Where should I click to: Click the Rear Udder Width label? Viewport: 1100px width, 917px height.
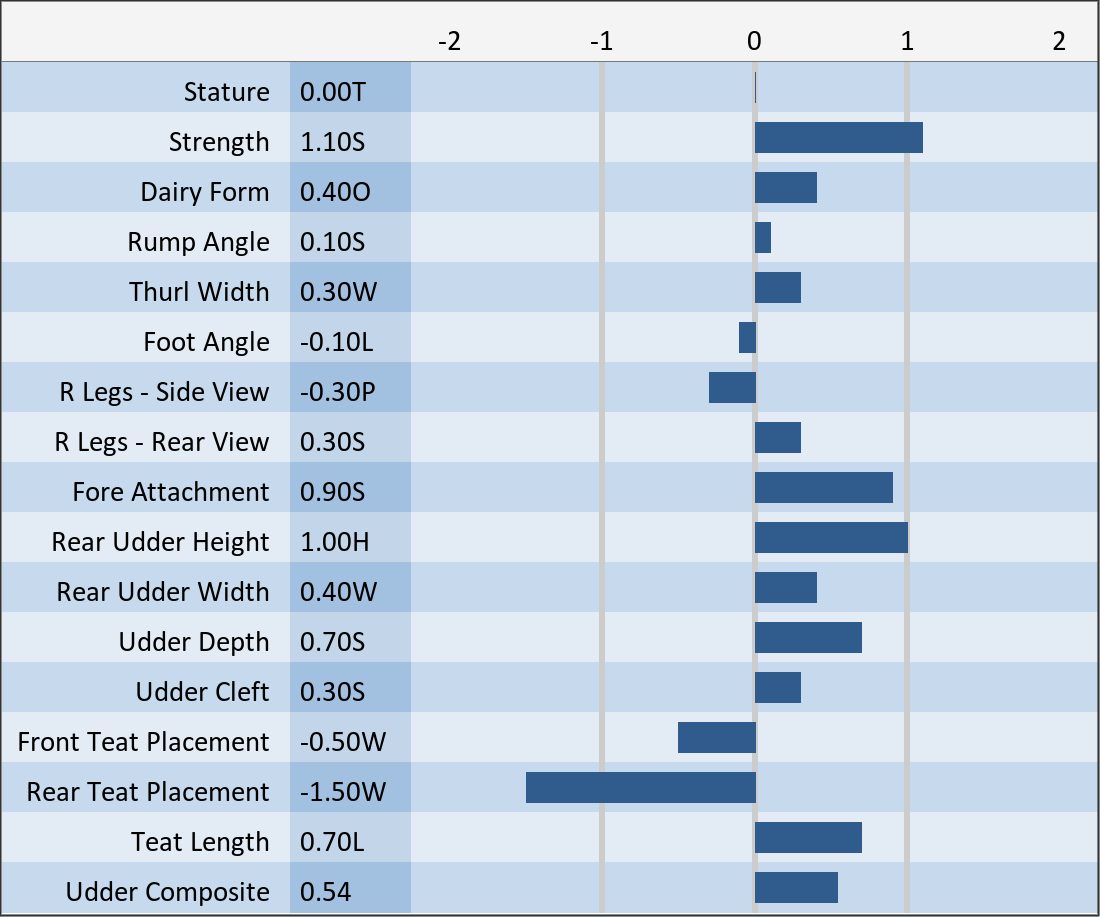coord(162,592)
